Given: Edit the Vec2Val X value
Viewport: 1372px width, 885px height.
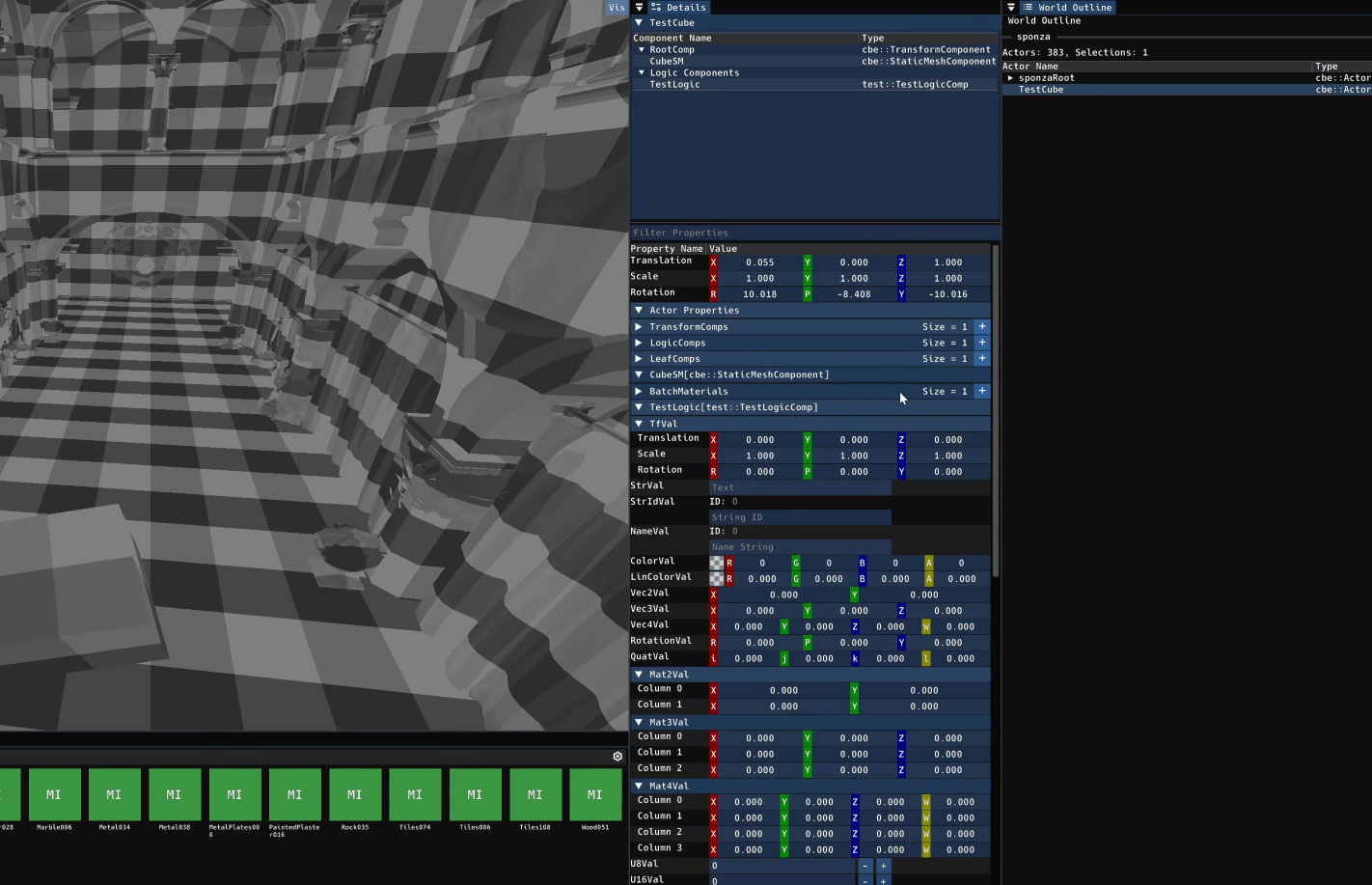Looking at the screenshot, I should (783, 595).
